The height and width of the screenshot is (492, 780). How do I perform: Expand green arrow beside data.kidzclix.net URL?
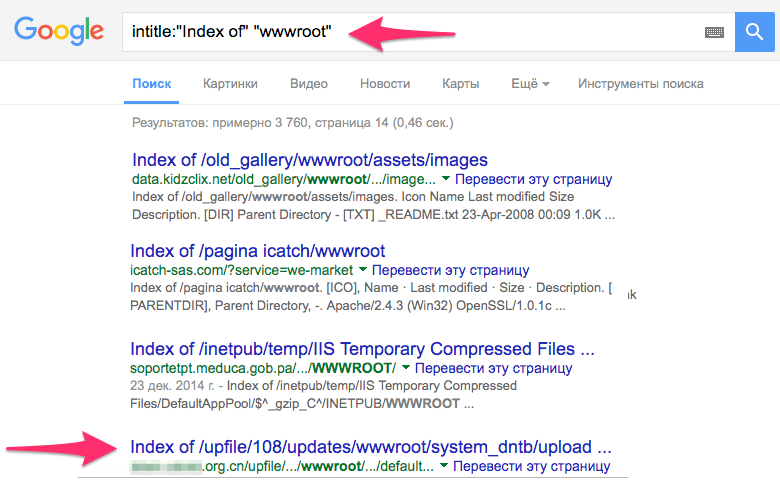(x=445, y=180)
